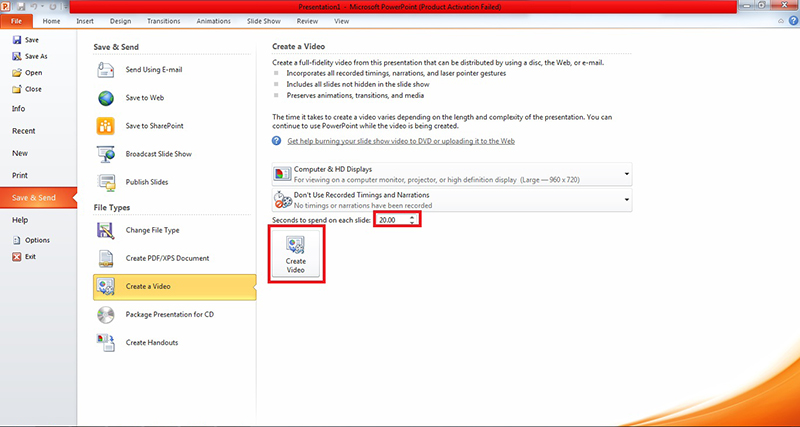The height and width of the screenshot is (427, 800).
Task: Open the DVD burning help link
Action: (401, 141)
